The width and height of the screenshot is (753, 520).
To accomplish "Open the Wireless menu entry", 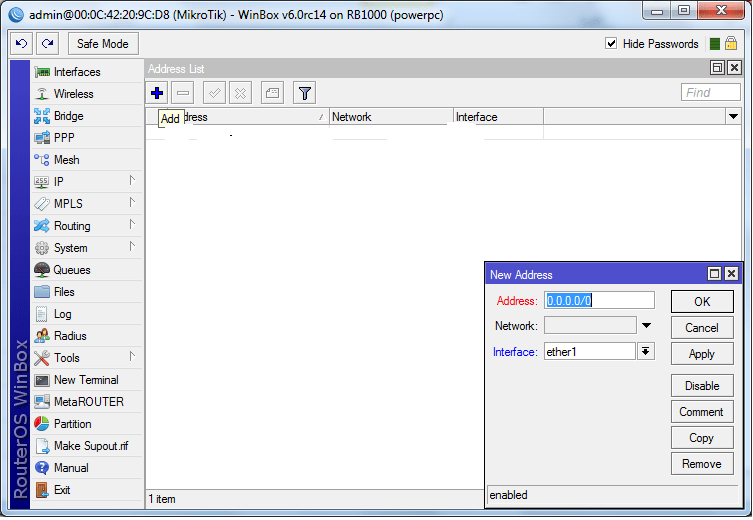I will click(x=87, y=94).
